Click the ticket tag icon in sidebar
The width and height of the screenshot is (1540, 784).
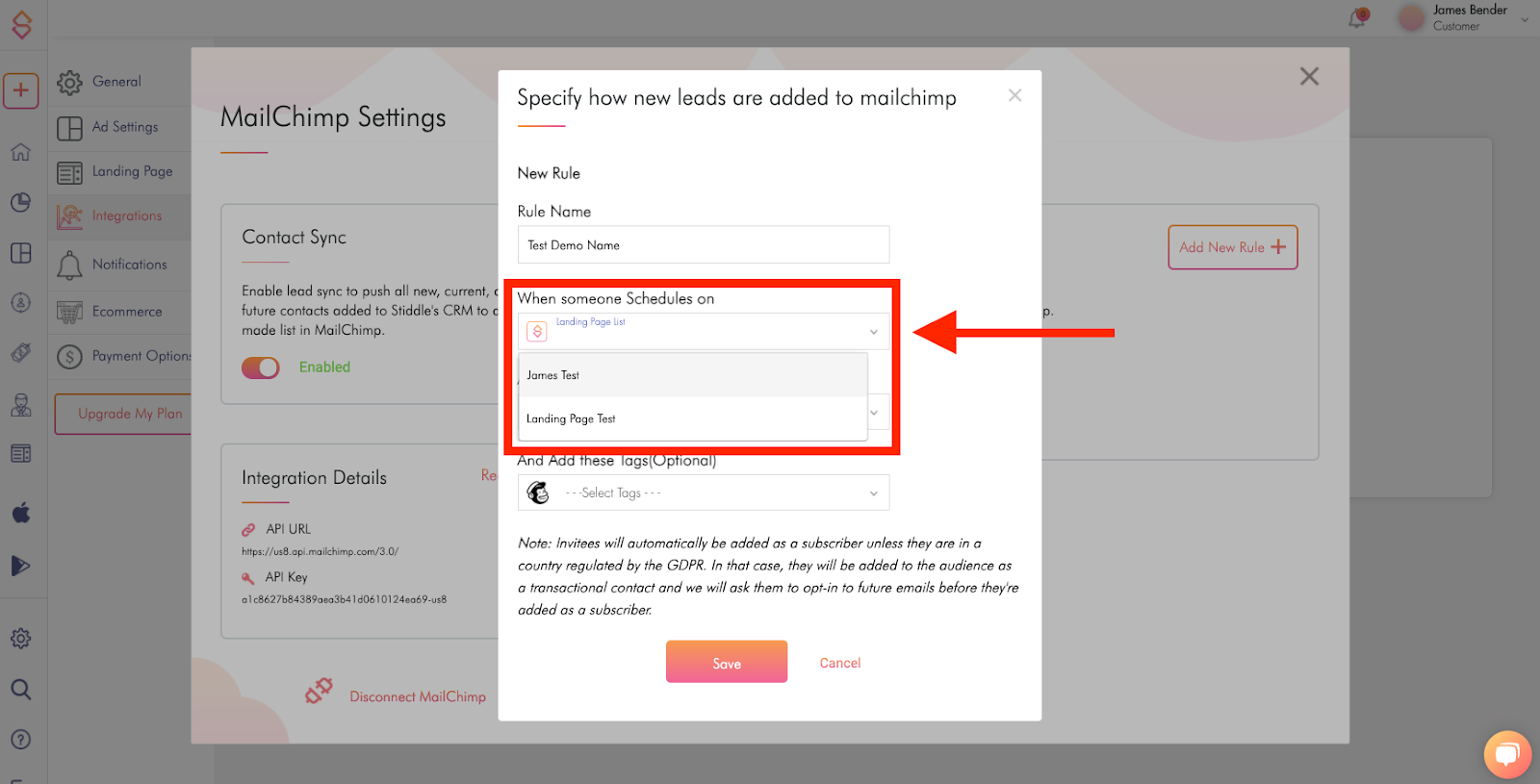coord(20,352)
